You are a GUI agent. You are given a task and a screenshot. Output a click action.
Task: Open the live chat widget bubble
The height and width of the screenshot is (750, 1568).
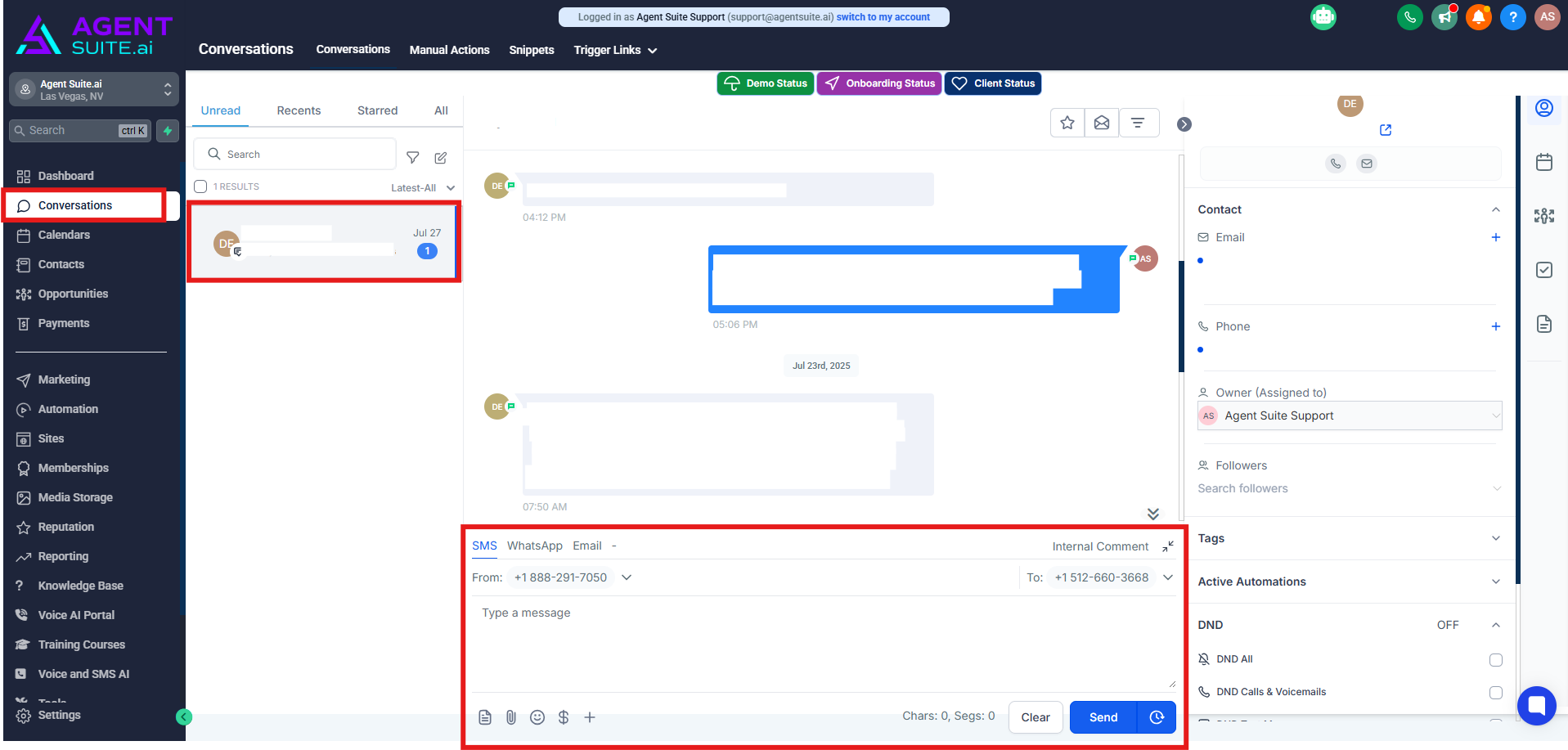coord(1537,705)
